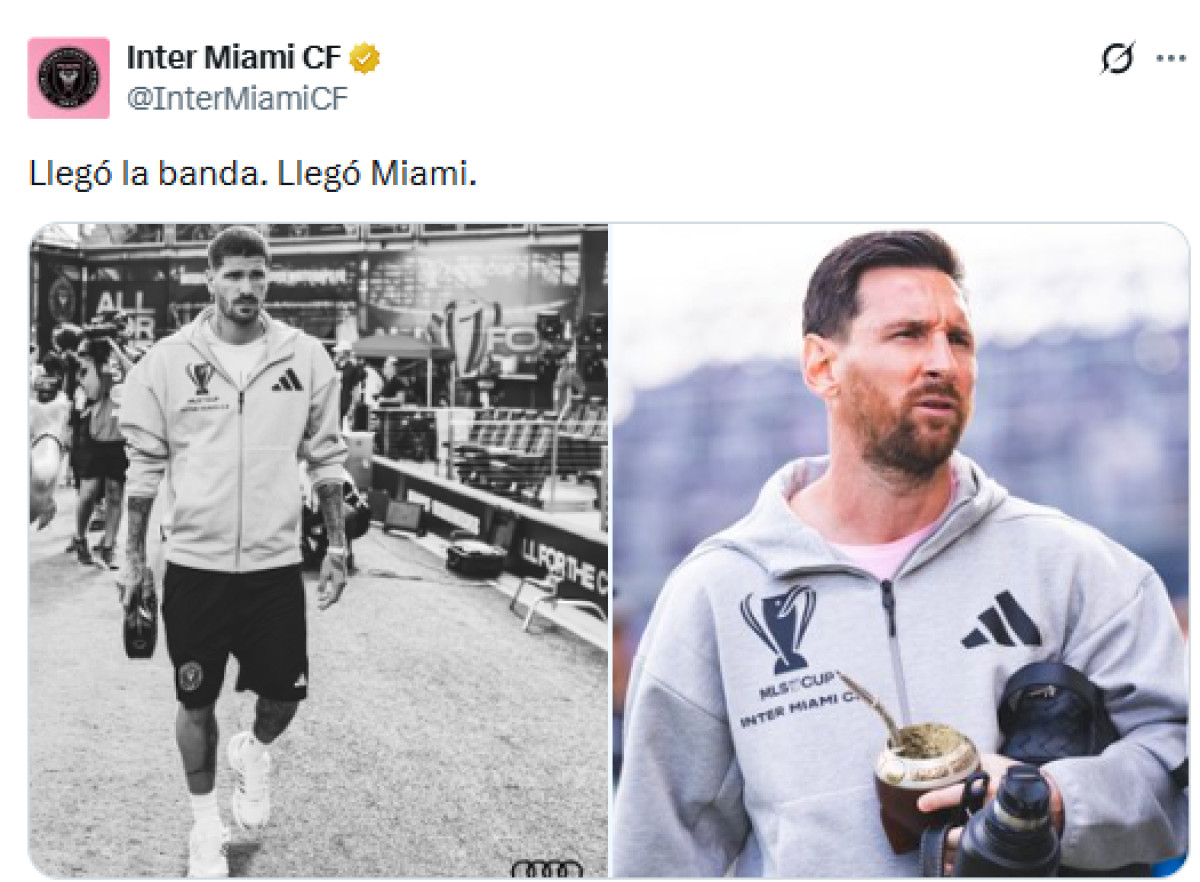Click the Adidas logo on the right hoodie
1200x882 pixels.
[1001, 620]
